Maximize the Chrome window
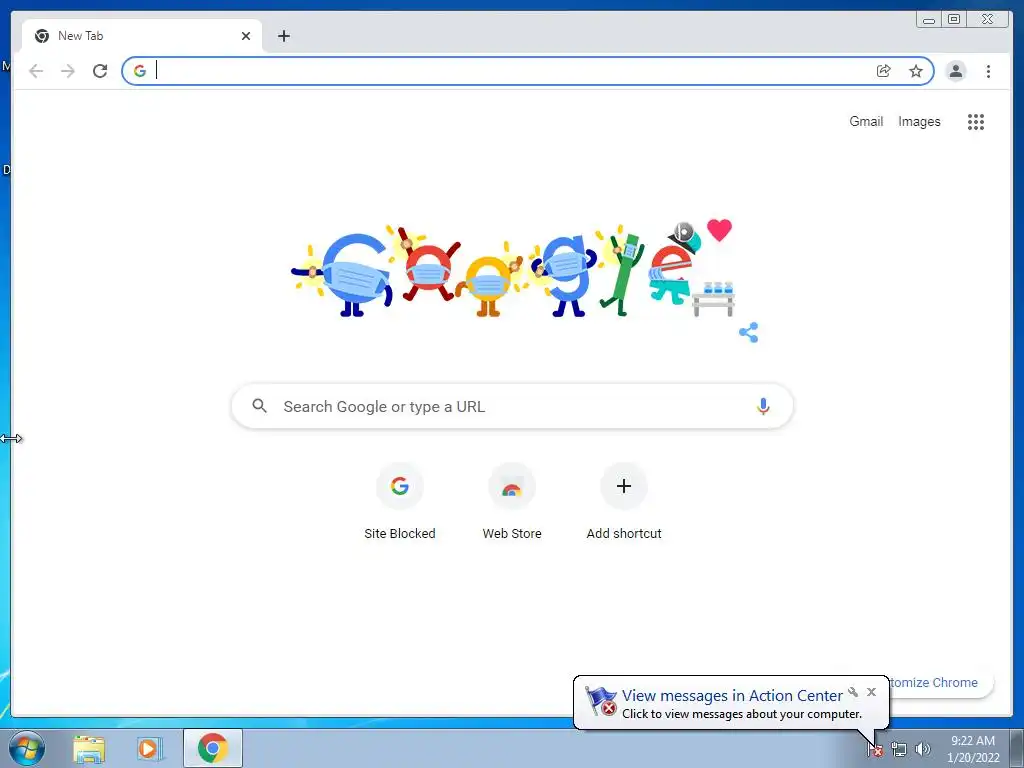 coord(953,20)
